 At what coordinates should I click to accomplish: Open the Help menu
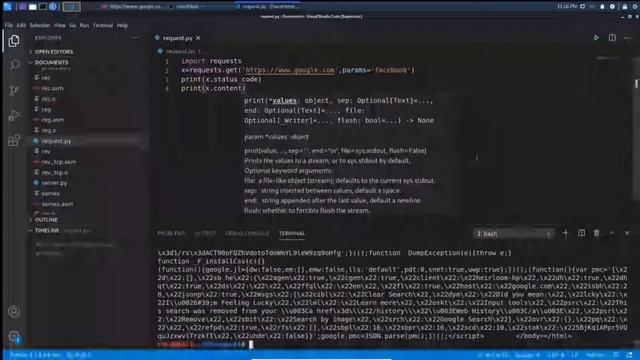122,25
